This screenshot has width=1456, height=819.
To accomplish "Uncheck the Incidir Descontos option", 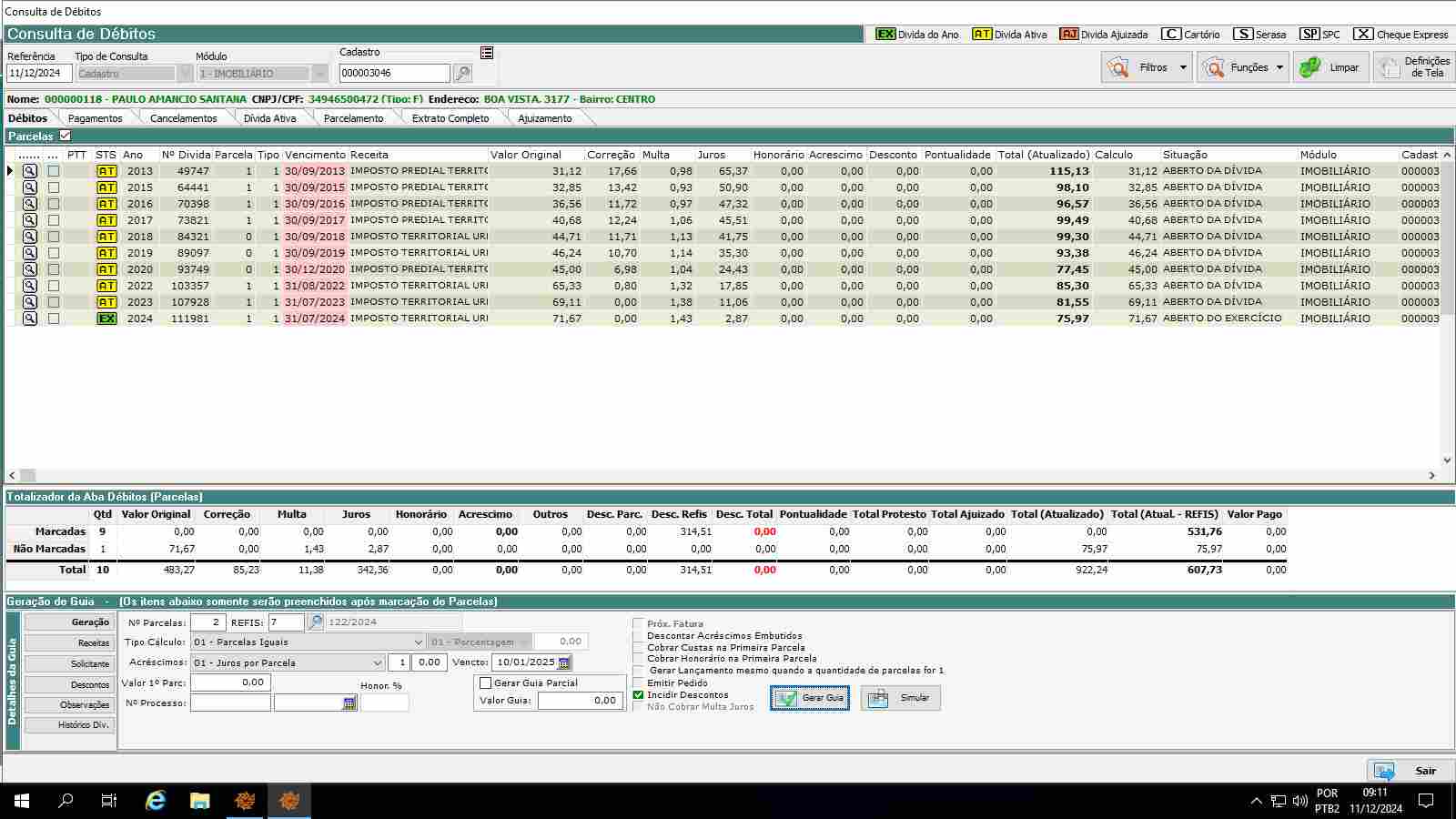I will 638,695.
